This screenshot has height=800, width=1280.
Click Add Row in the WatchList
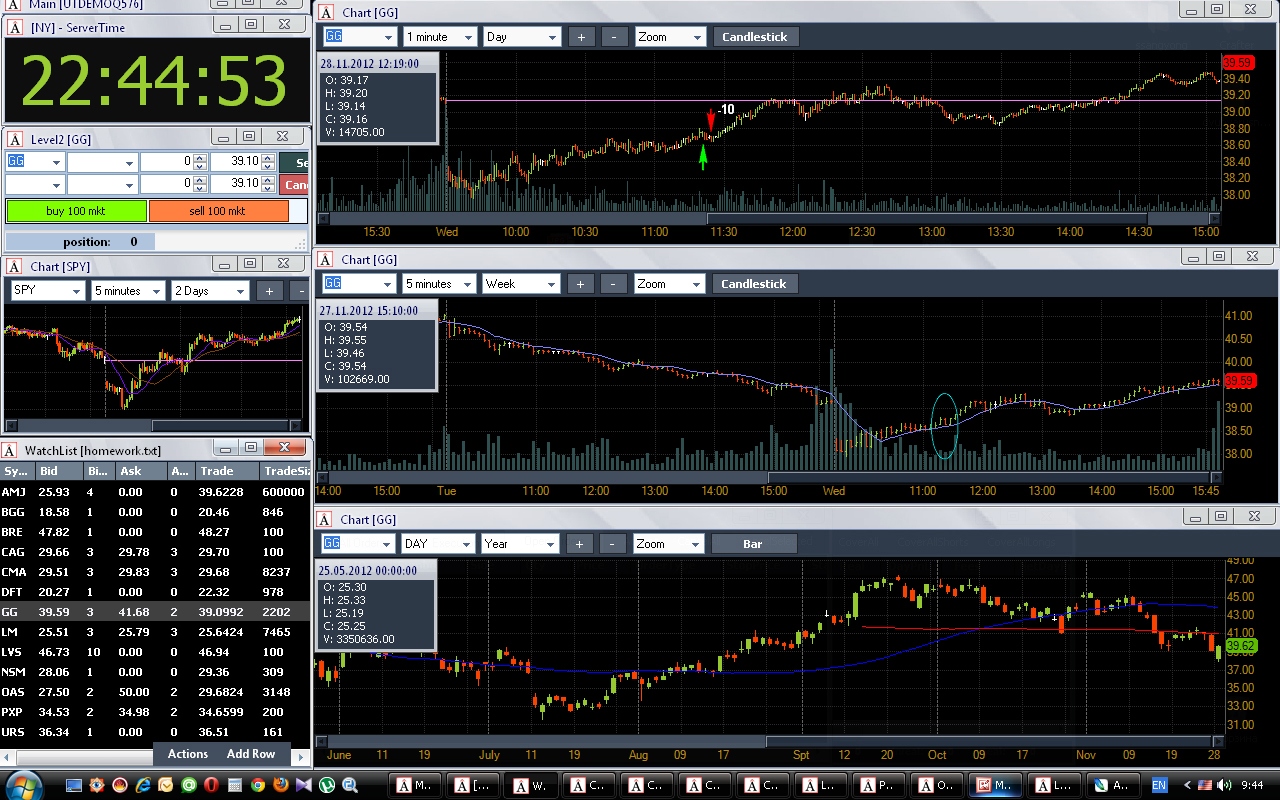[250, 754]
